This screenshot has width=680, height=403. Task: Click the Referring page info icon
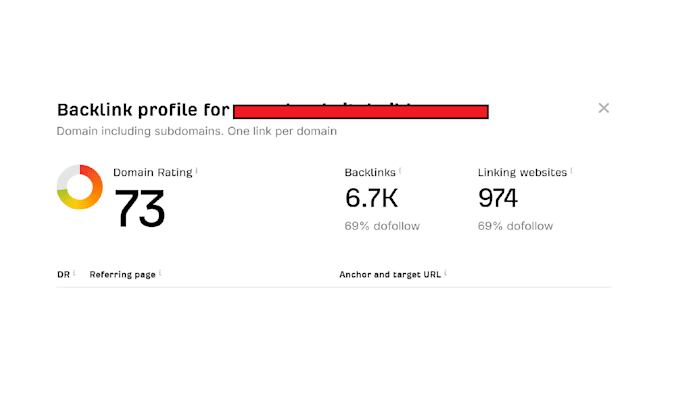pyautogui.click(x=160, y=272)
